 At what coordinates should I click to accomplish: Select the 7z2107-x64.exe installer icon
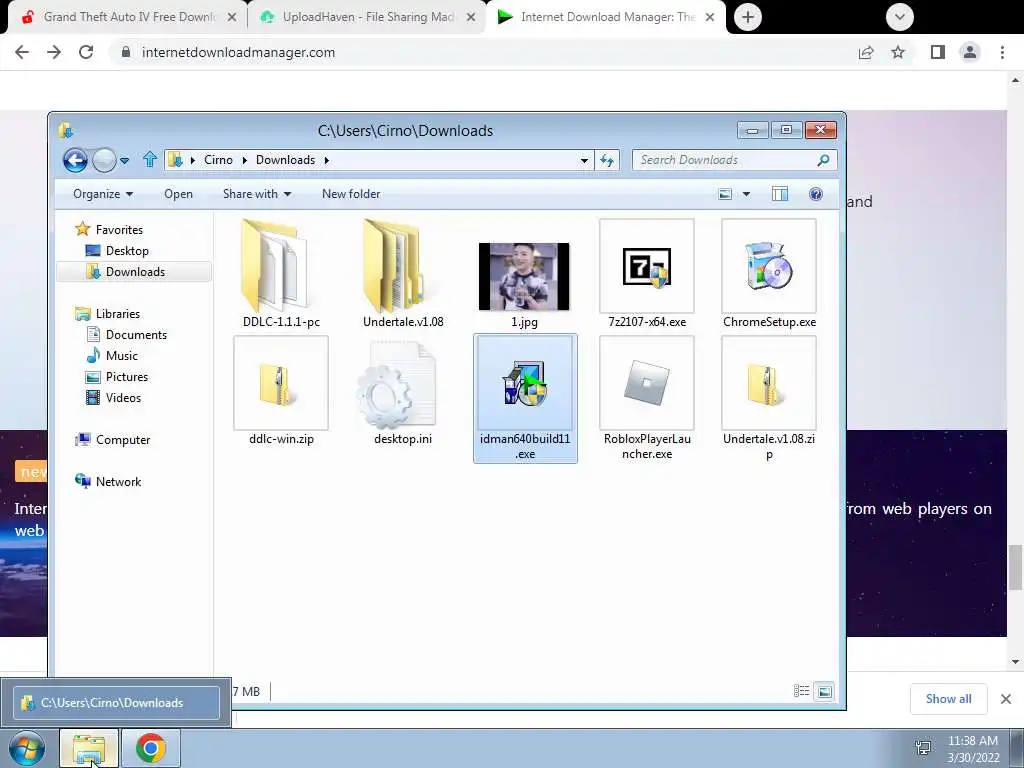[647, 266]
